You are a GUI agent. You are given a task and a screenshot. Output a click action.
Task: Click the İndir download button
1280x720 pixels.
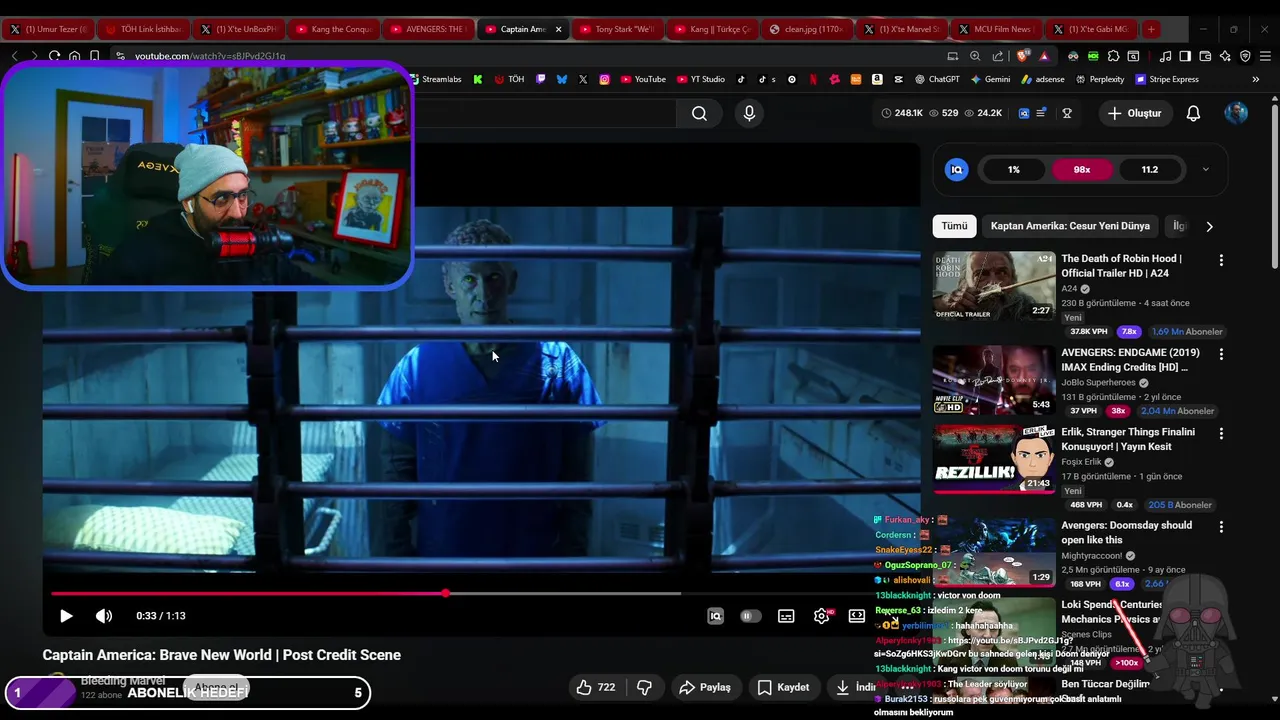click(x=857, y=687)
